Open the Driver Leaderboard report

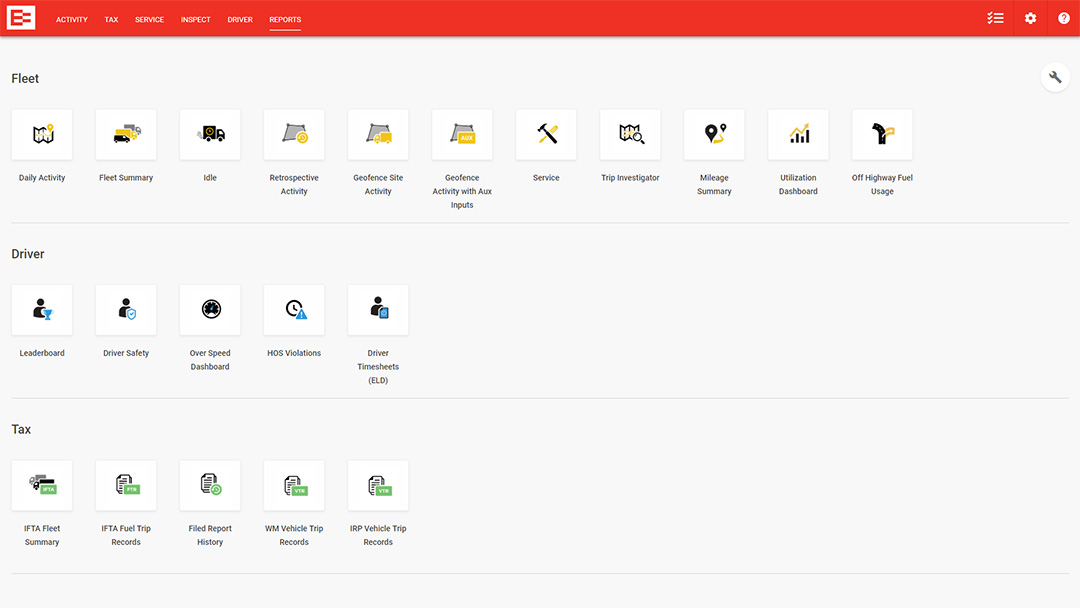coord(42,310)
